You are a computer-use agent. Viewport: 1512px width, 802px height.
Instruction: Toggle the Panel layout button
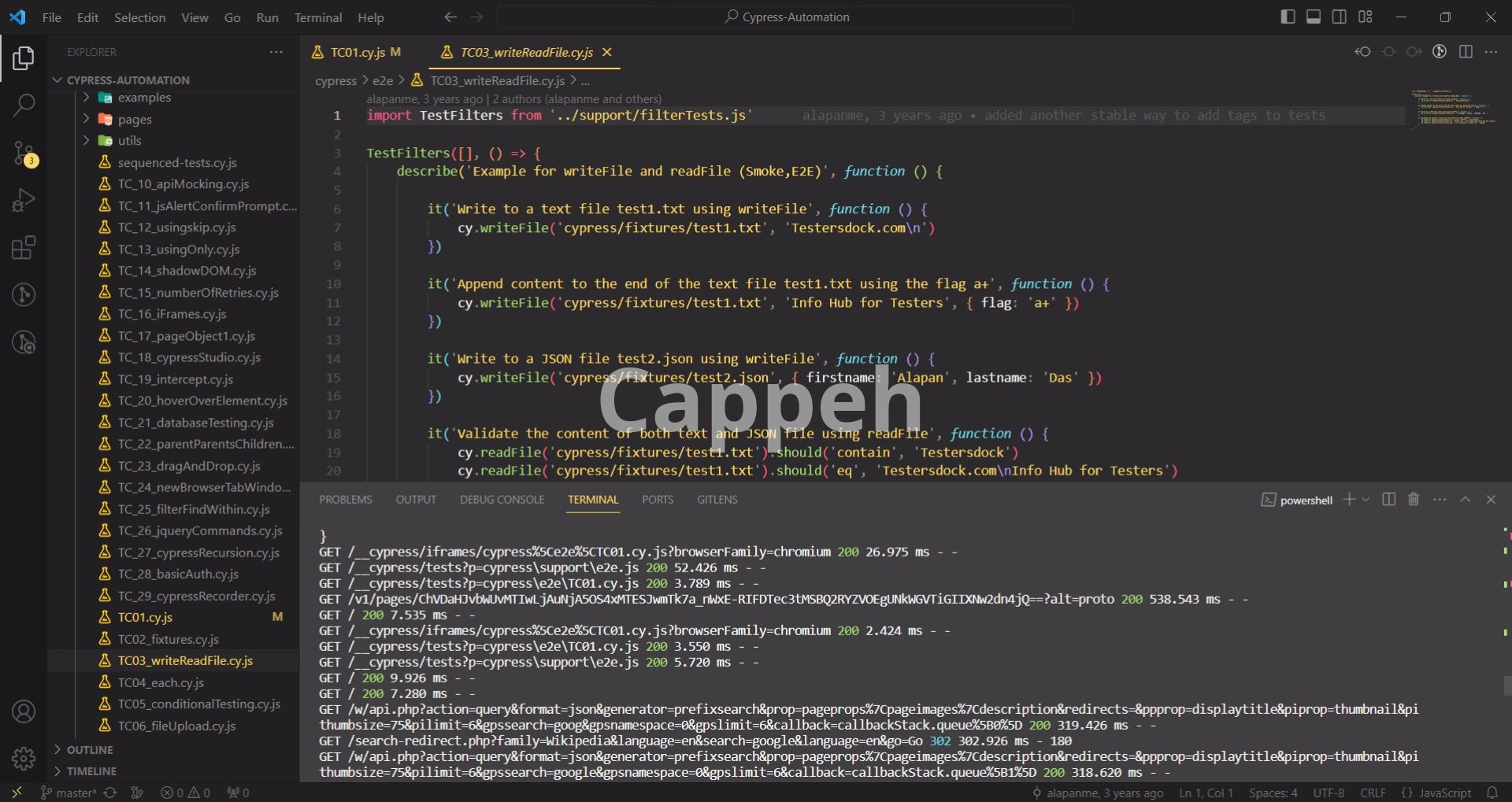click(x=1314, y=17)
